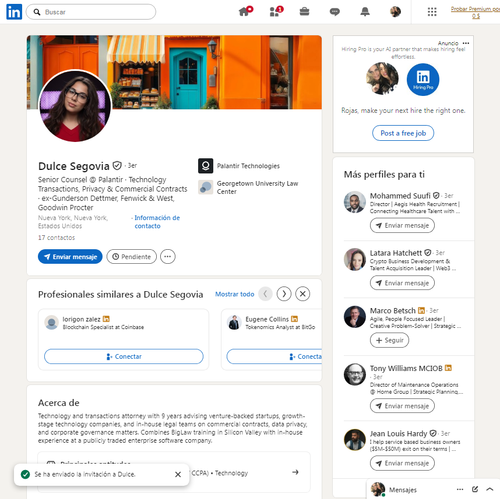Open Palantir Technologies company link
Screen dimensions: 500x499
pyautogui.click(x=248, y=166)
